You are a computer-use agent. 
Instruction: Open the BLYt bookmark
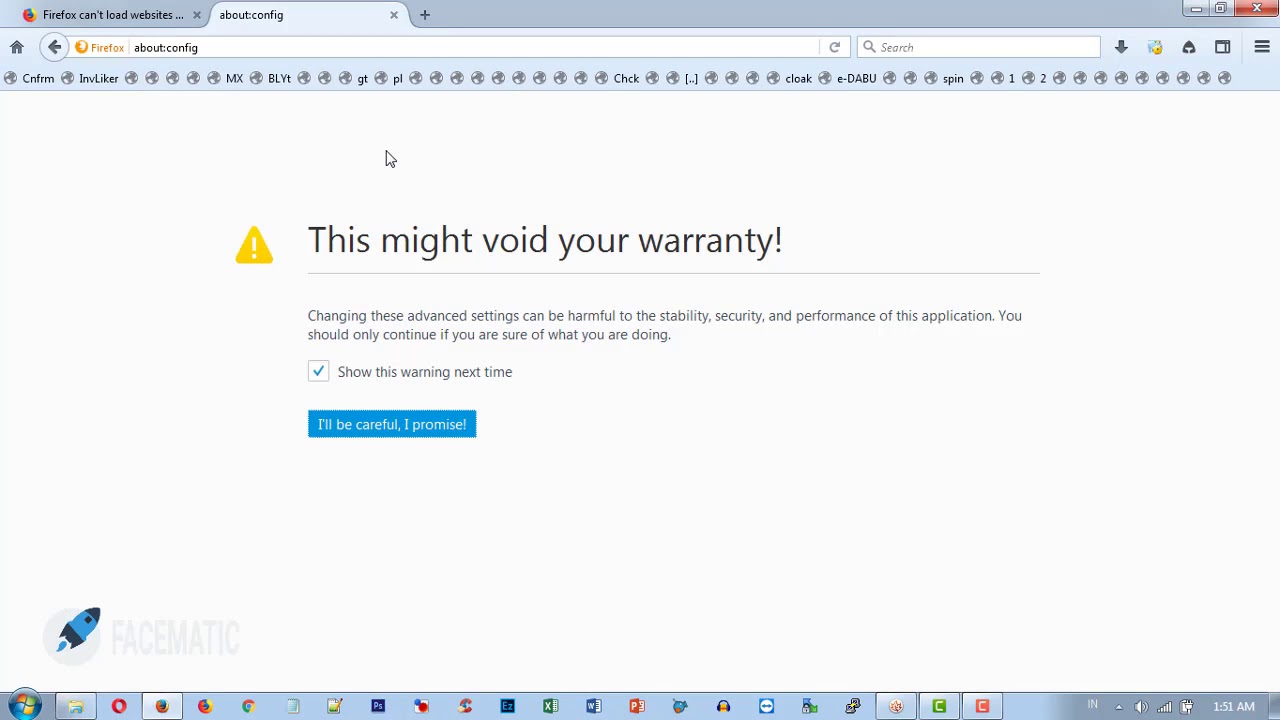(270, 78)
